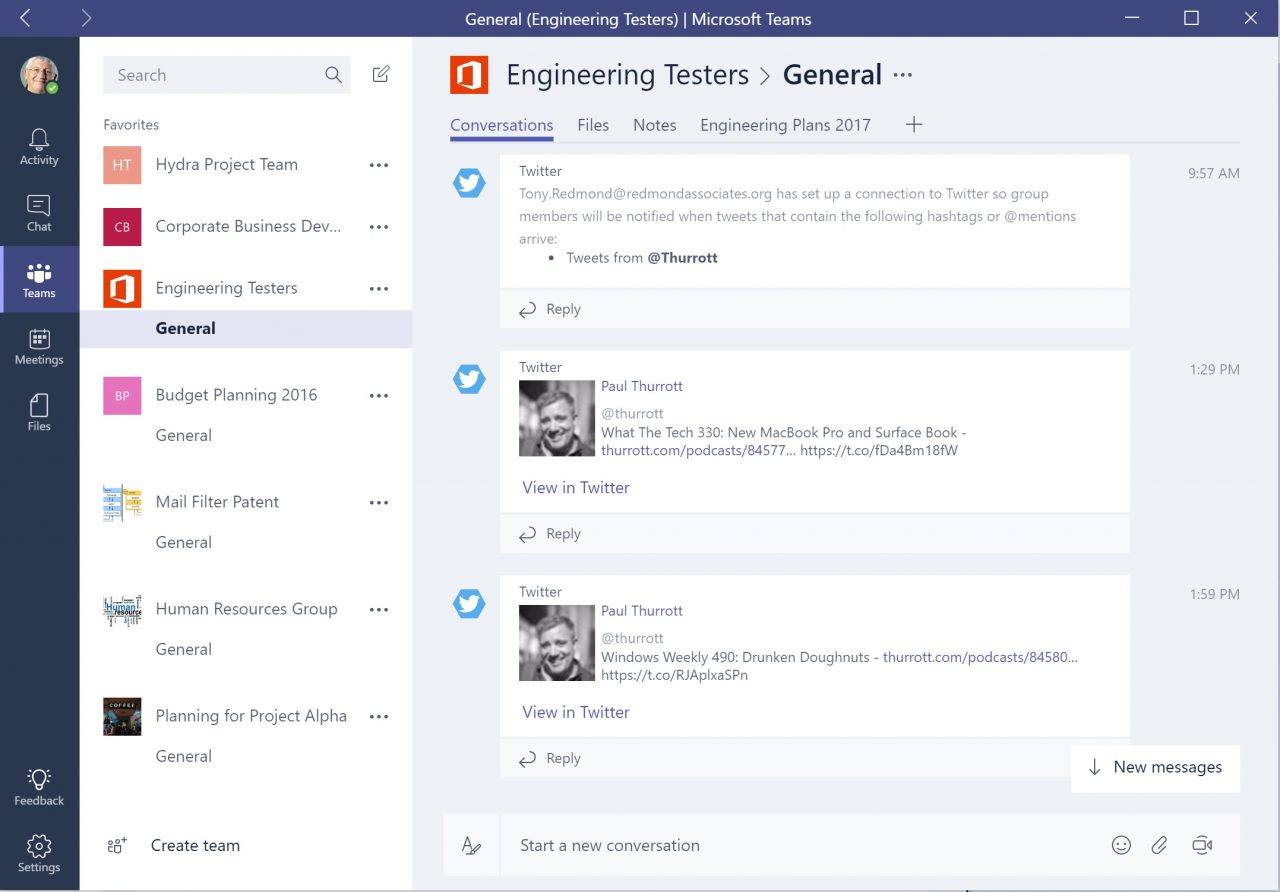Screen dimensions: 1280x892
Task: Switch to the Notes tab
Action: [655, 125]
